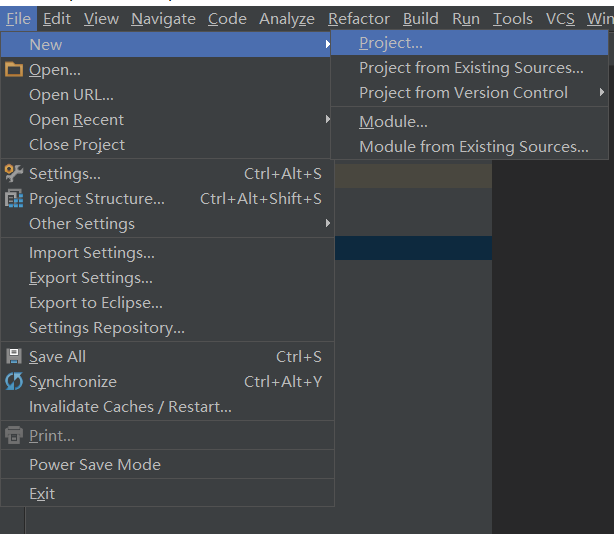This screenshot has width=614, height=534.
Task: Open the Tools menu
Action: pyautogui.click(x=513, y=19)
